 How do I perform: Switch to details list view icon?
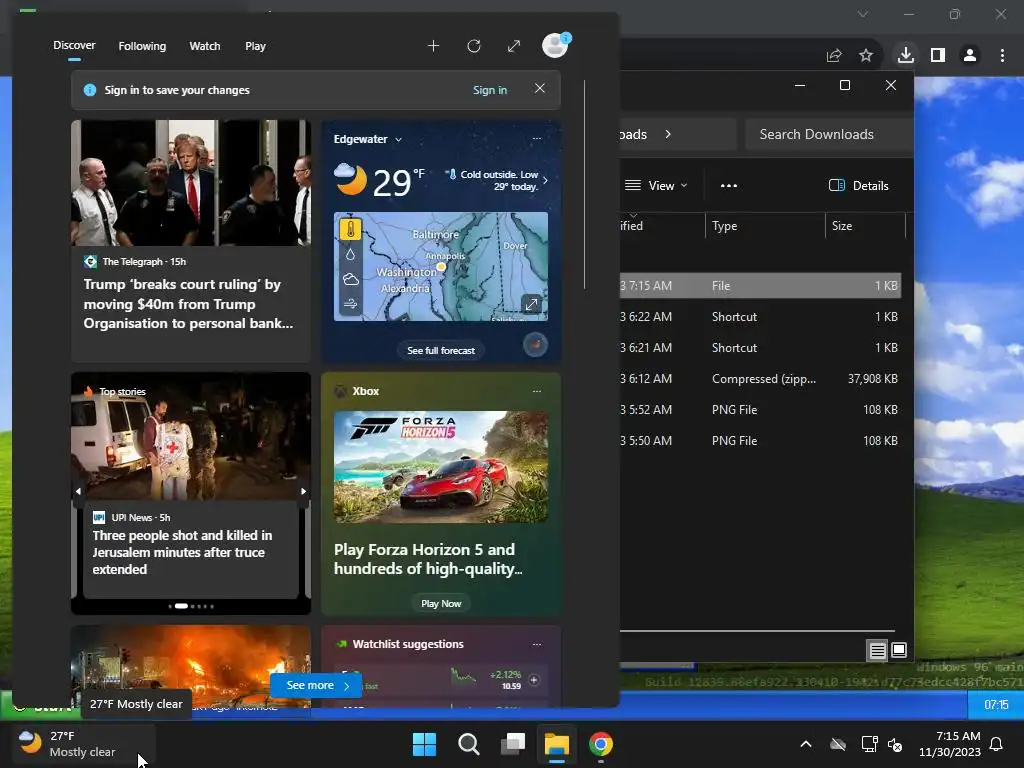877,650
